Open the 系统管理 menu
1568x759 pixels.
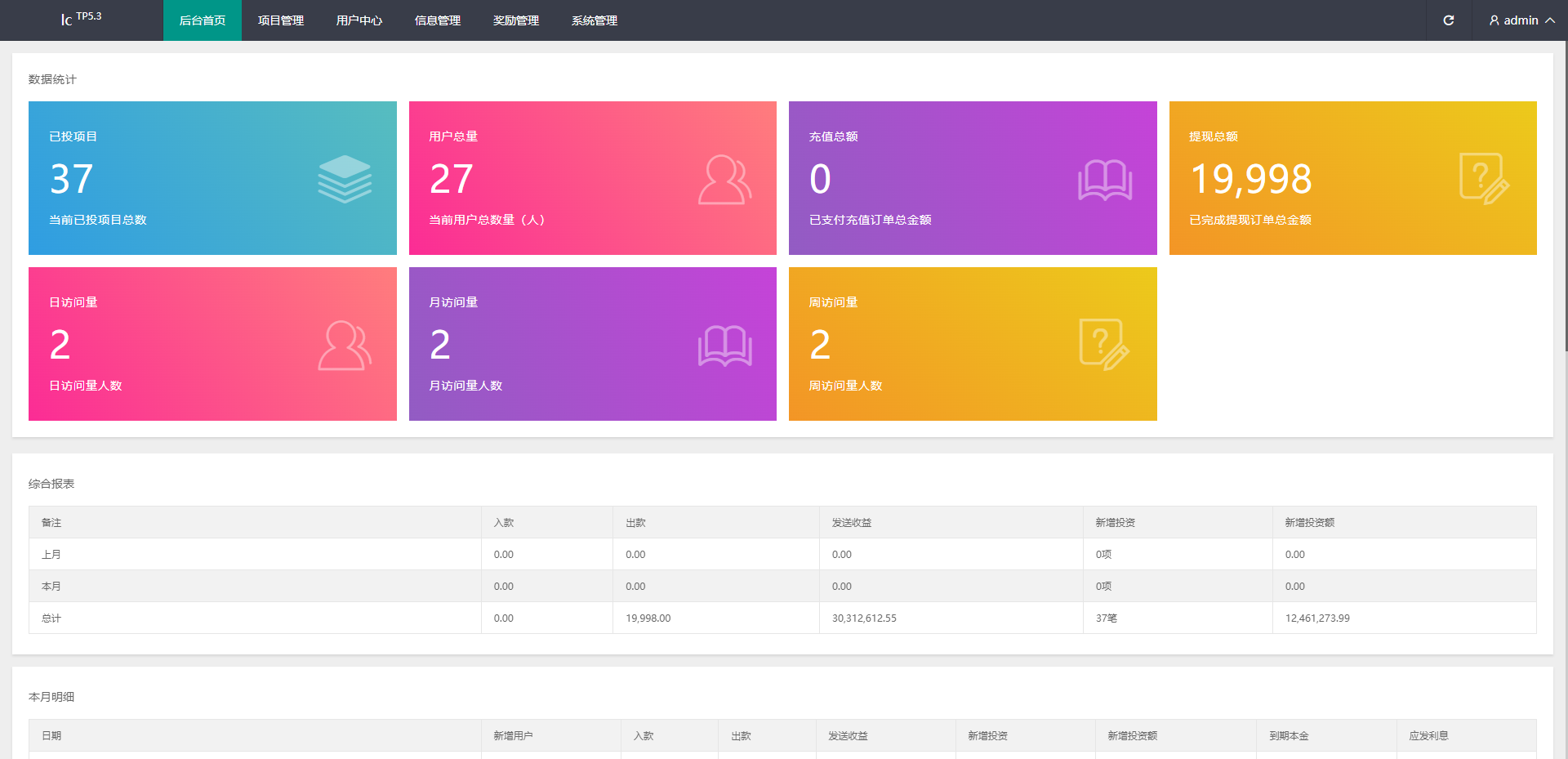tap(595, 20)
